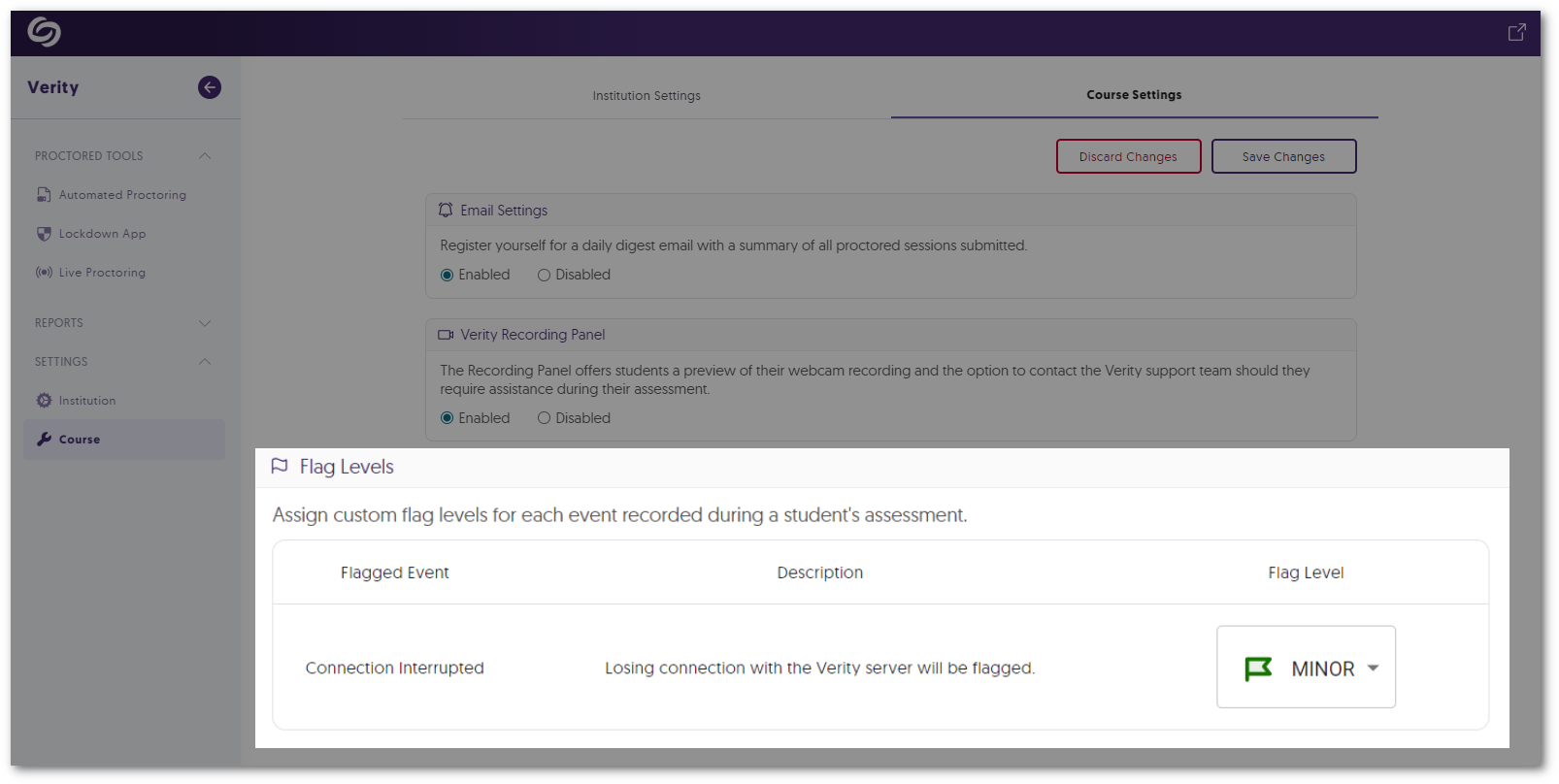Image resolution: width=1559 pixels, height=784 pixels.
Task: Expand the Reports section
Action: point(205,323)
